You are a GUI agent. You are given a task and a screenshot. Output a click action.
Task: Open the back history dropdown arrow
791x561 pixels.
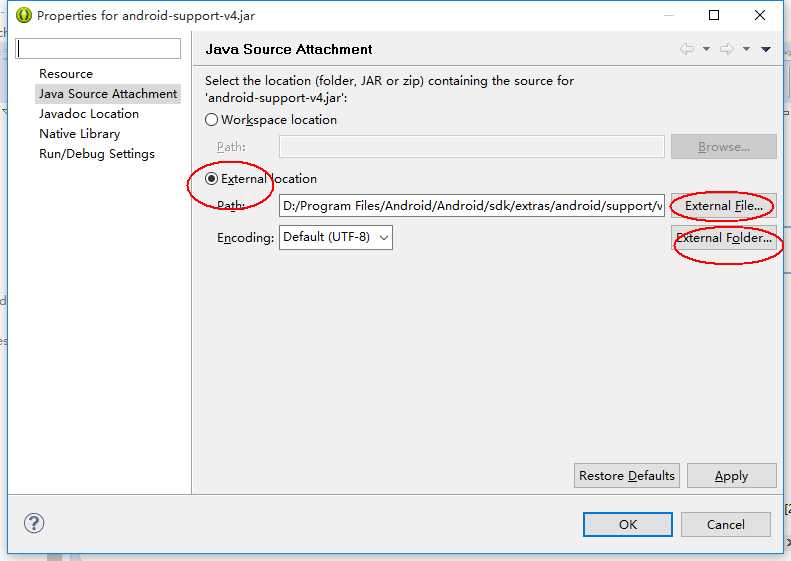707,49
